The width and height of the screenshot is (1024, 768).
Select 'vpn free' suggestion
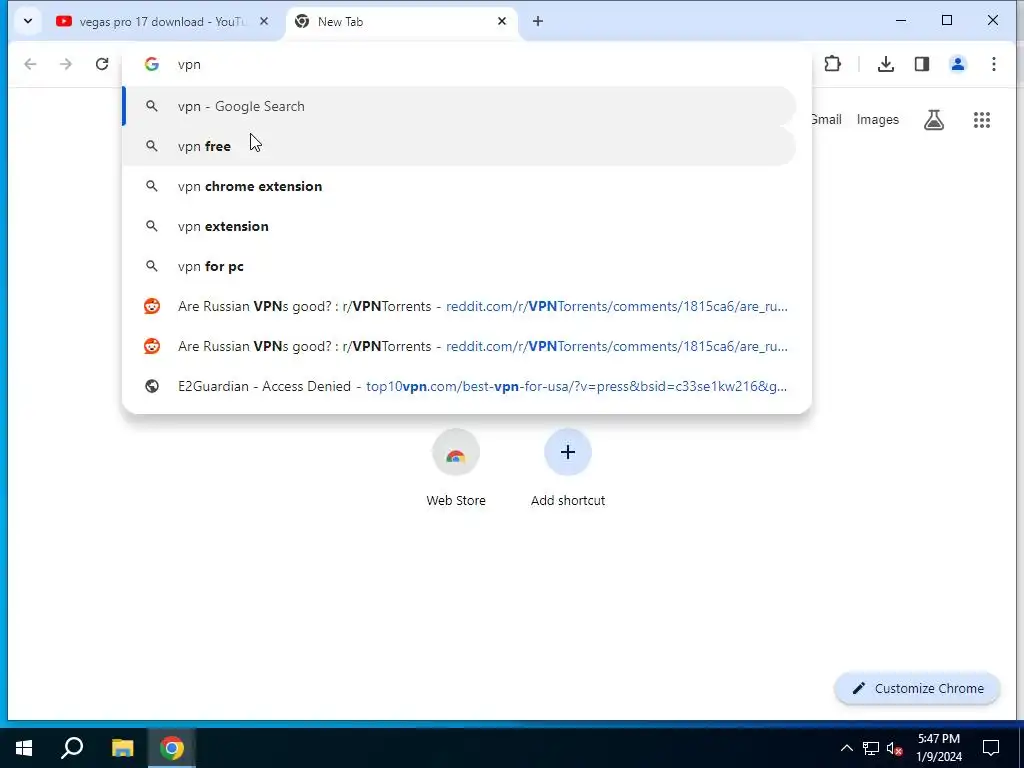[x=460, y=146]
